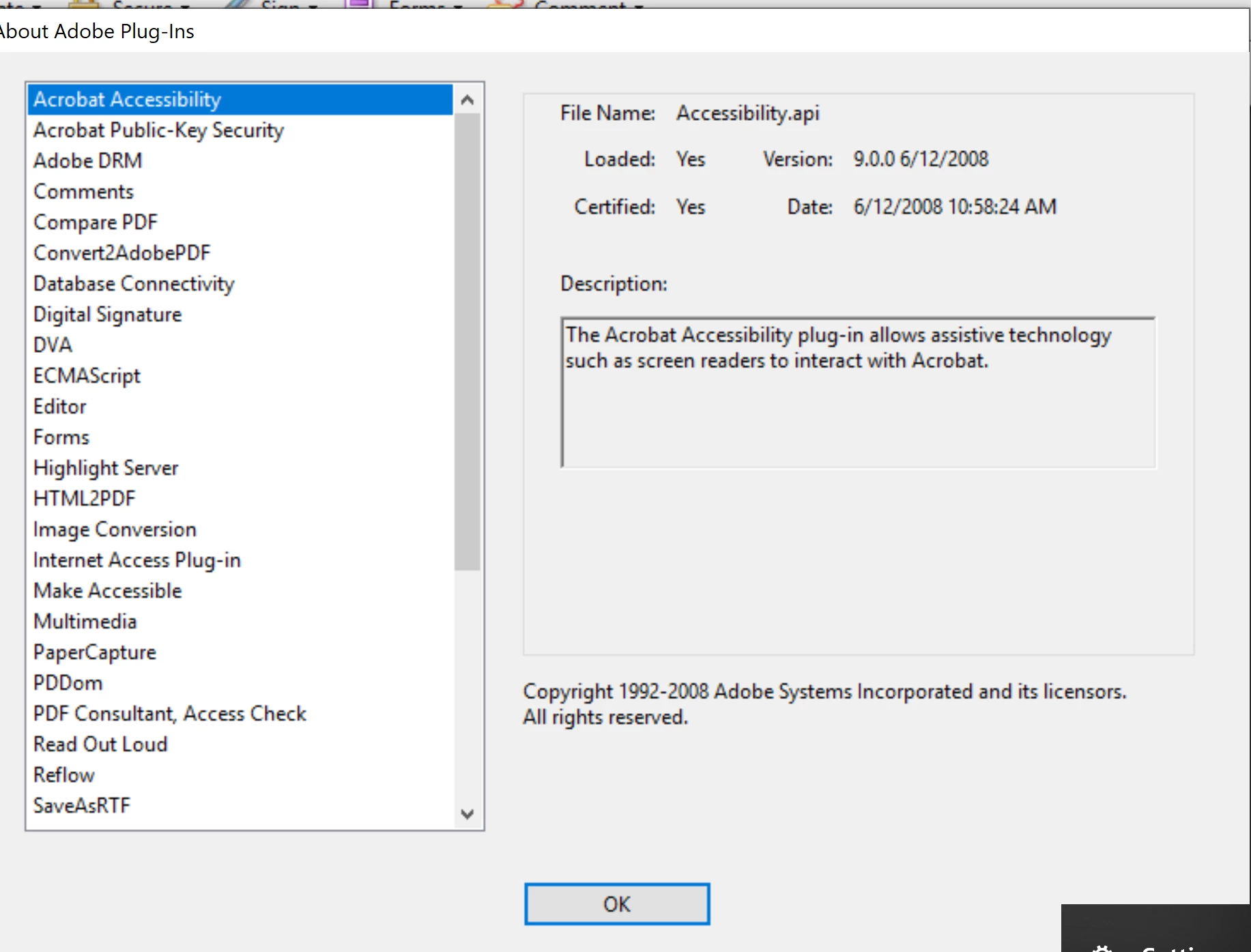
Task: Click the plug-in list scrollbar thumb
Action: point(468,342)
